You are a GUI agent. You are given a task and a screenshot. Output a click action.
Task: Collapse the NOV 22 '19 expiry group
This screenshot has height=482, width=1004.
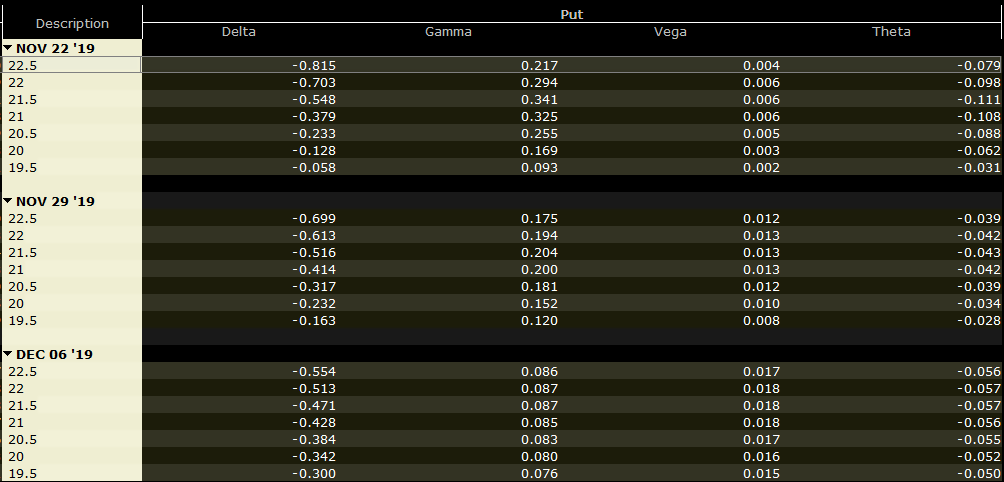click(7, 48)
